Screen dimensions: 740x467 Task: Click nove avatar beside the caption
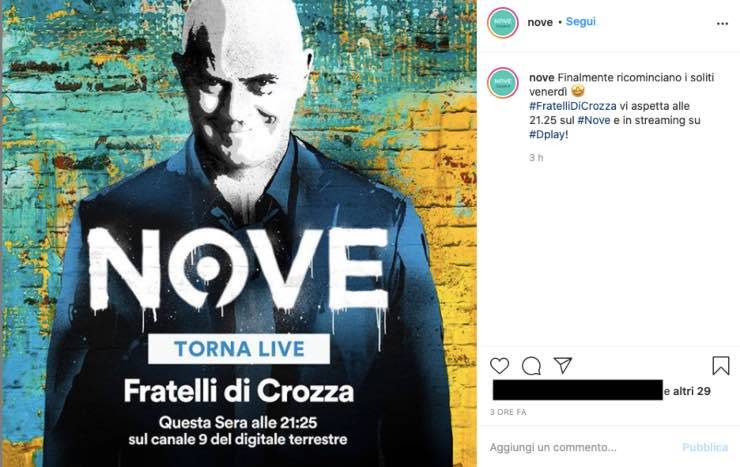pos(503,83)
